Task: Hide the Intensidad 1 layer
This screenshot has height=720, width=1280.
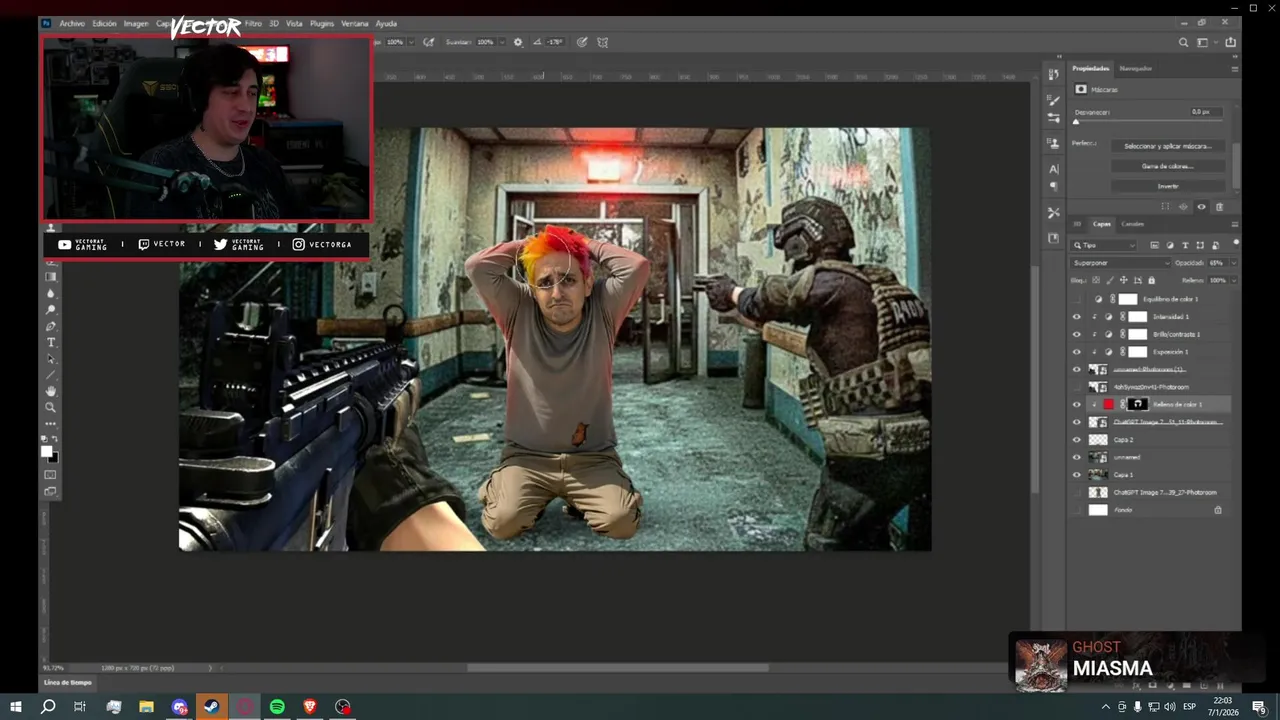Action: click(1077, 317)
